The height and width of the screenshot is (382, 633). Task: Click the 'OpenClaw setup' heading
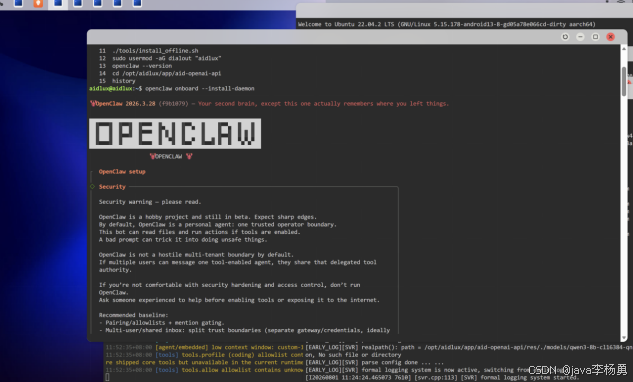[x=122, y=172]
